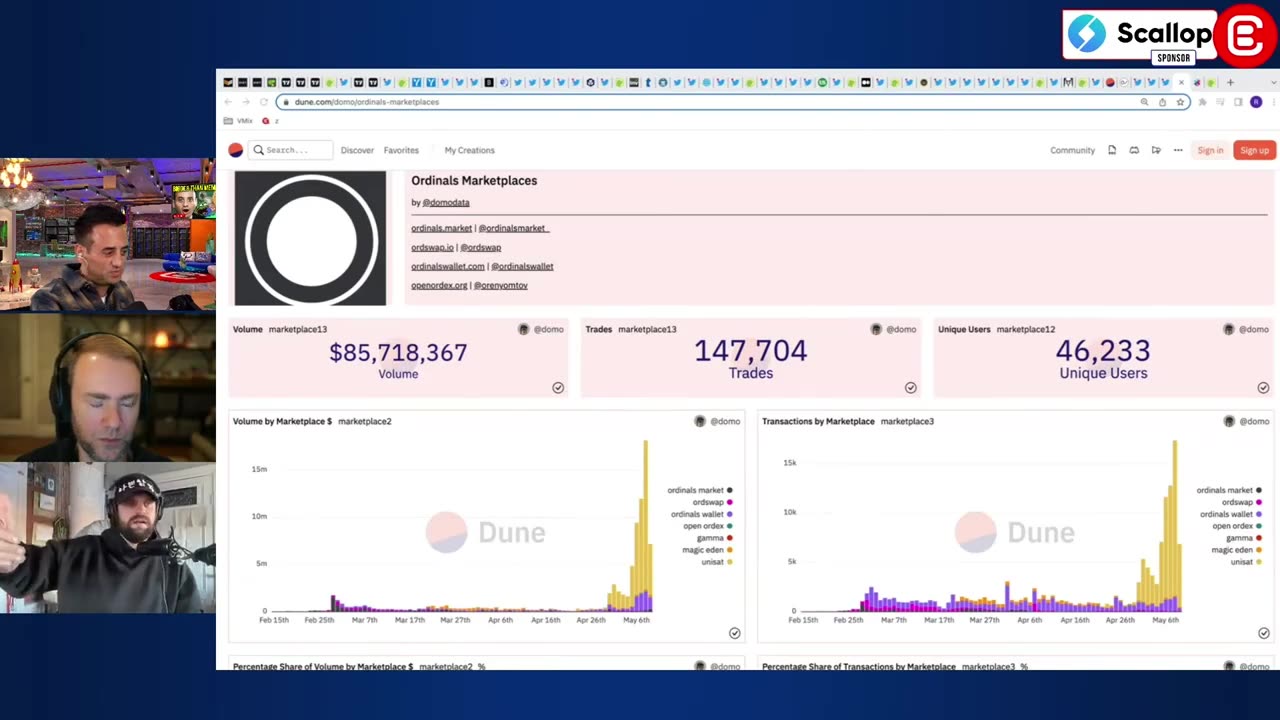Open marketplace3 query link on Transactions chart
Image resolution: width=1280 pixels, height=720 pixels.
tap(907, 421)
